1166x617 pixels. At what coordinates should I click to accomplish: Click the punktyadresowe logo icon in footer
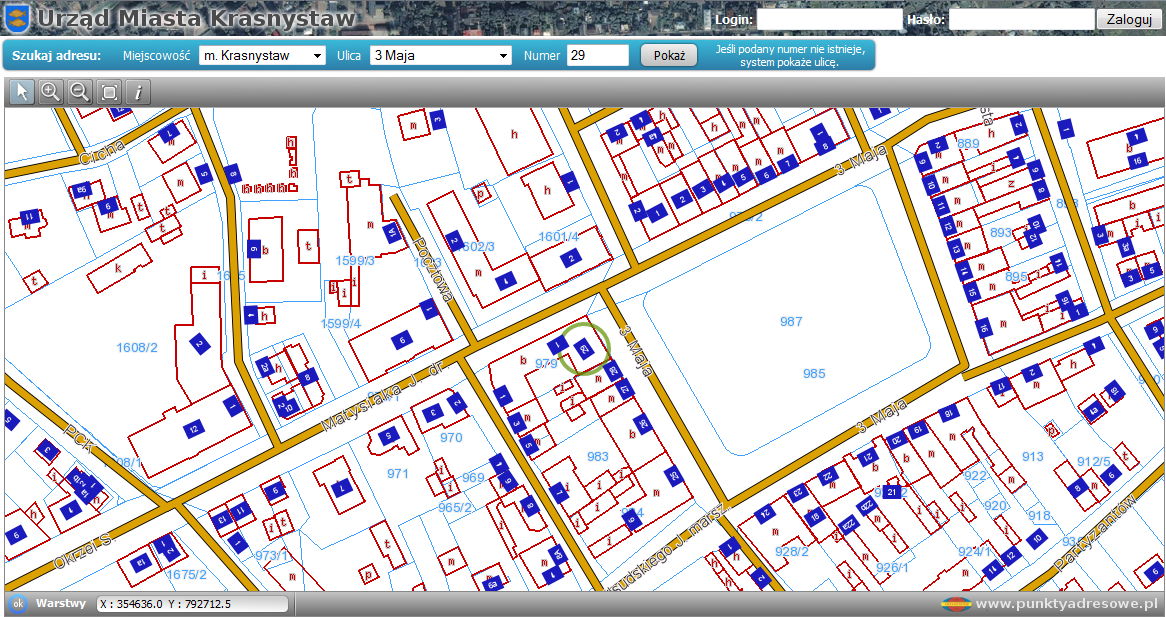click(957, 604)
